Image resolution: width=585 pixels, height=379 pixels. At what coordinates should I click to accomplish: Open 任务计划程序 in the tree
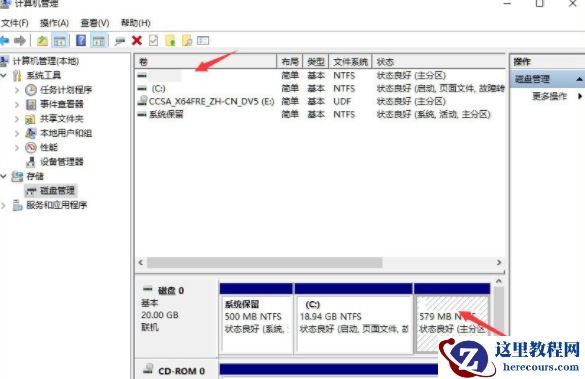(66, 90)
